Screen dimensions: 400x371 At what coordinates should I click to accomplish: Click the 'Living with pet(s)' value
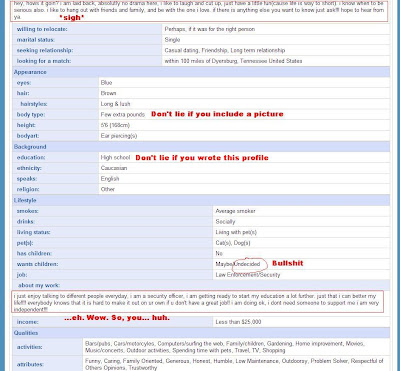pyautogui.click(x=236, y=232)
